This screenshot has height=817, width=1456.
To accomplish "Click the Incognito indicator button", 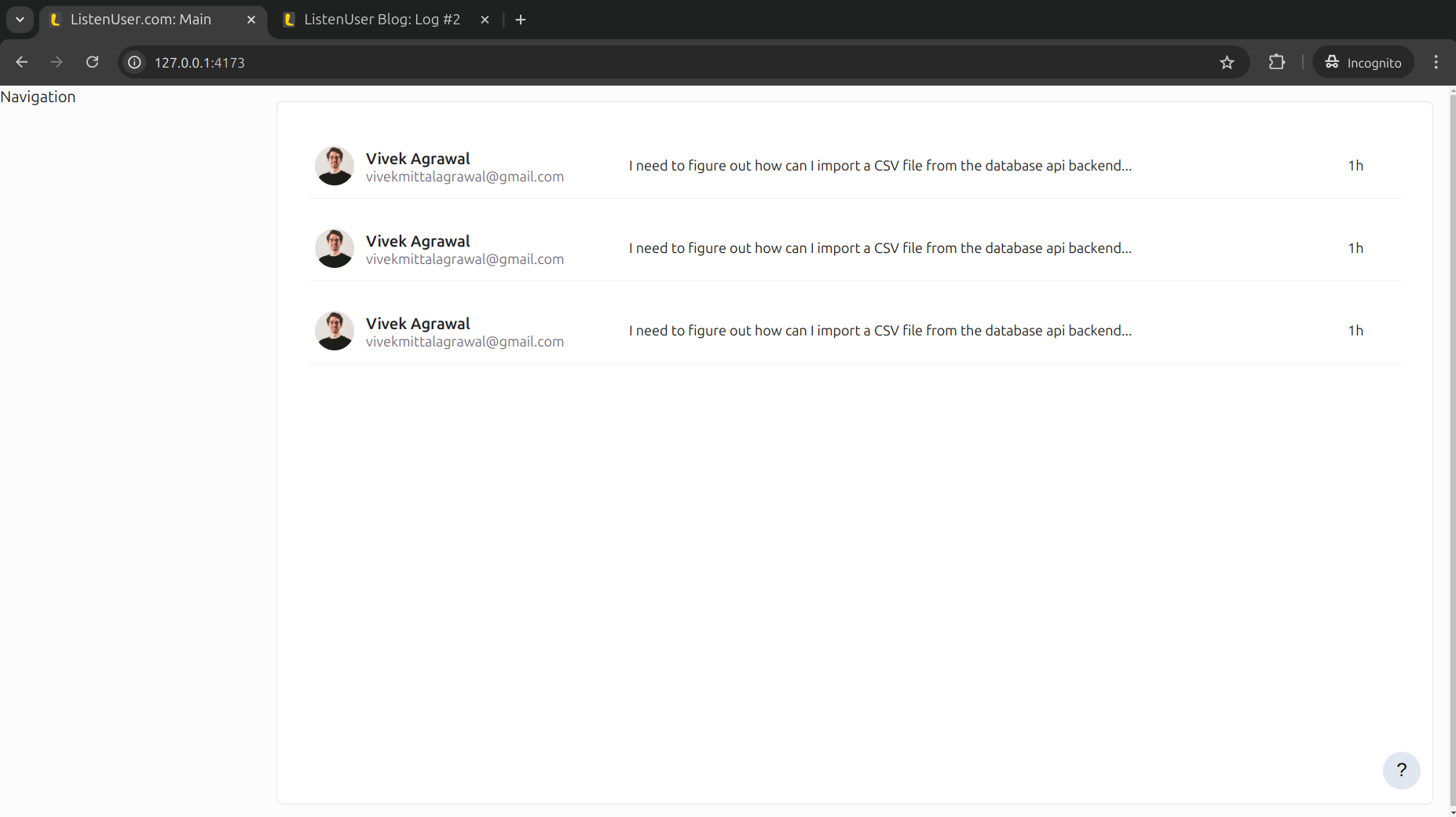I will tap(1363, 62).
